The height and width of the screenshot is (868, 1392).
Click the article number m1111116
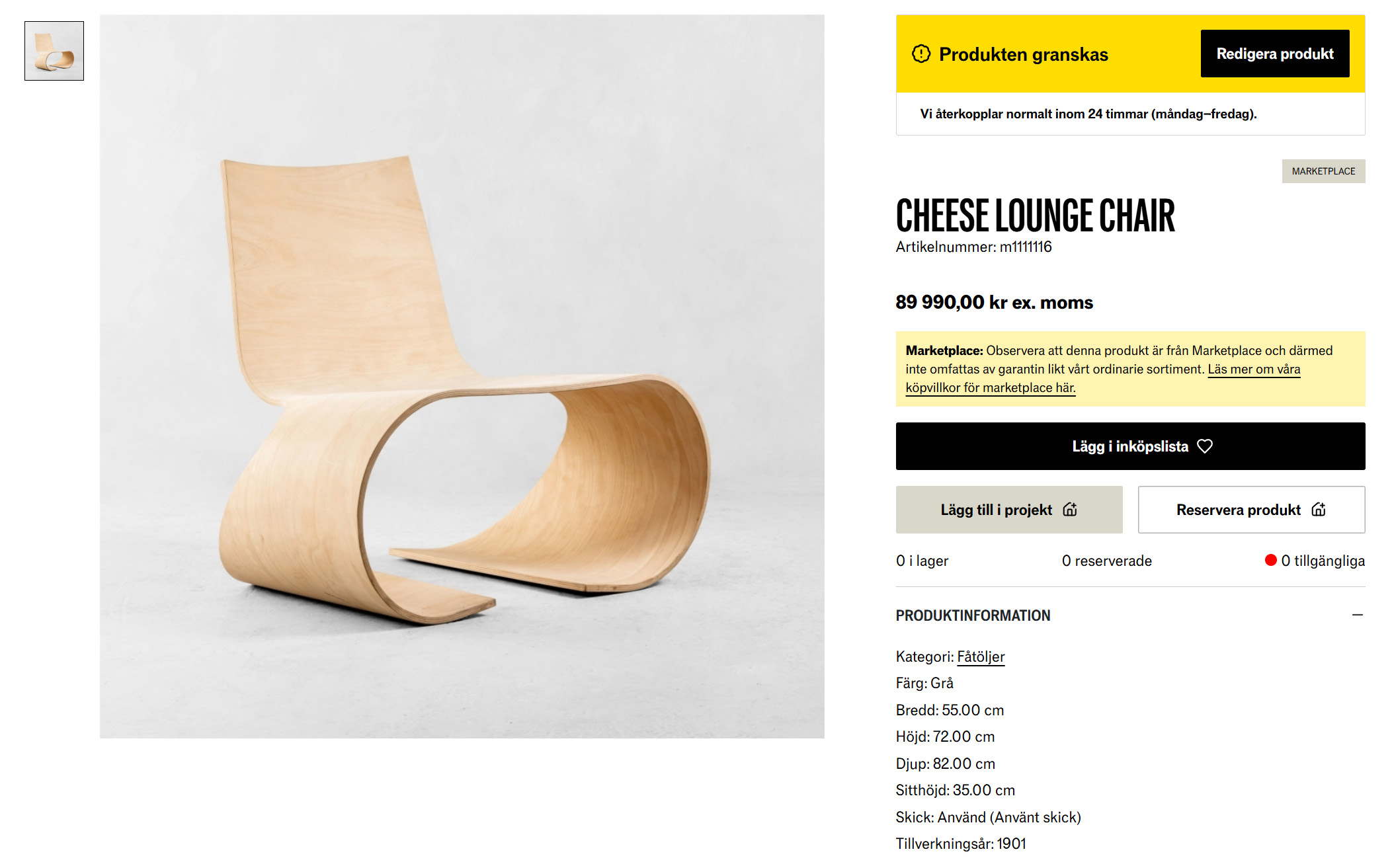click(1026, 247)
